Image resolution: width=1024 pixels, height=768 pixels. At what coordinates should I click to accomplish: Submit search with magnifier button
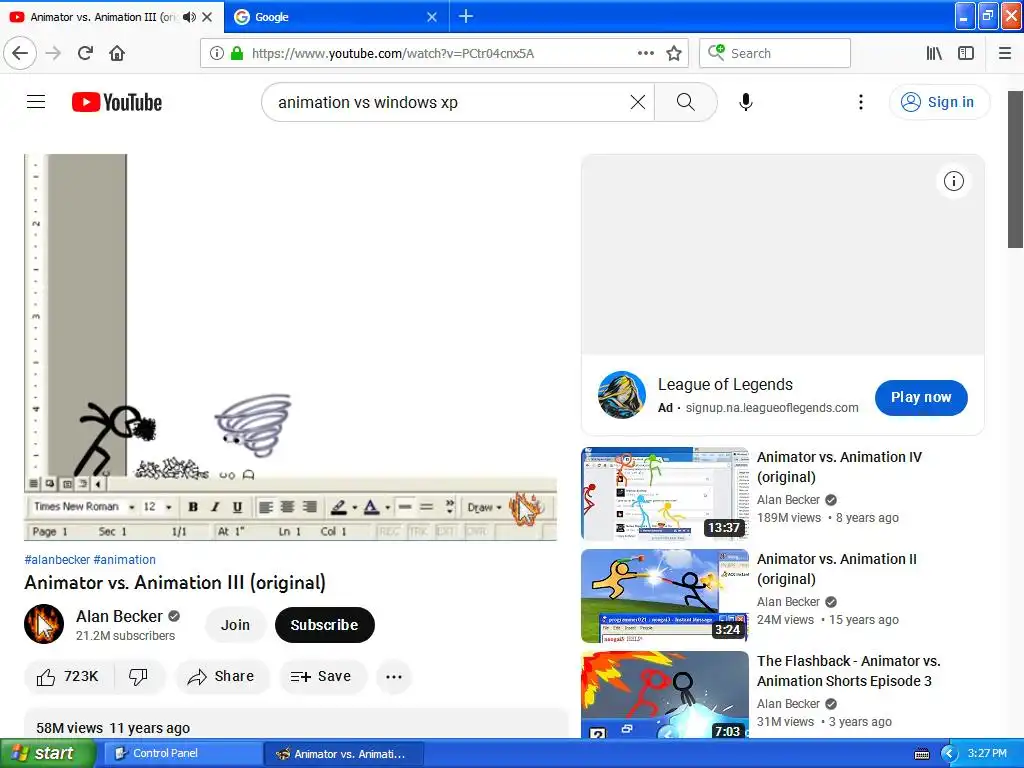pos(686,102)
